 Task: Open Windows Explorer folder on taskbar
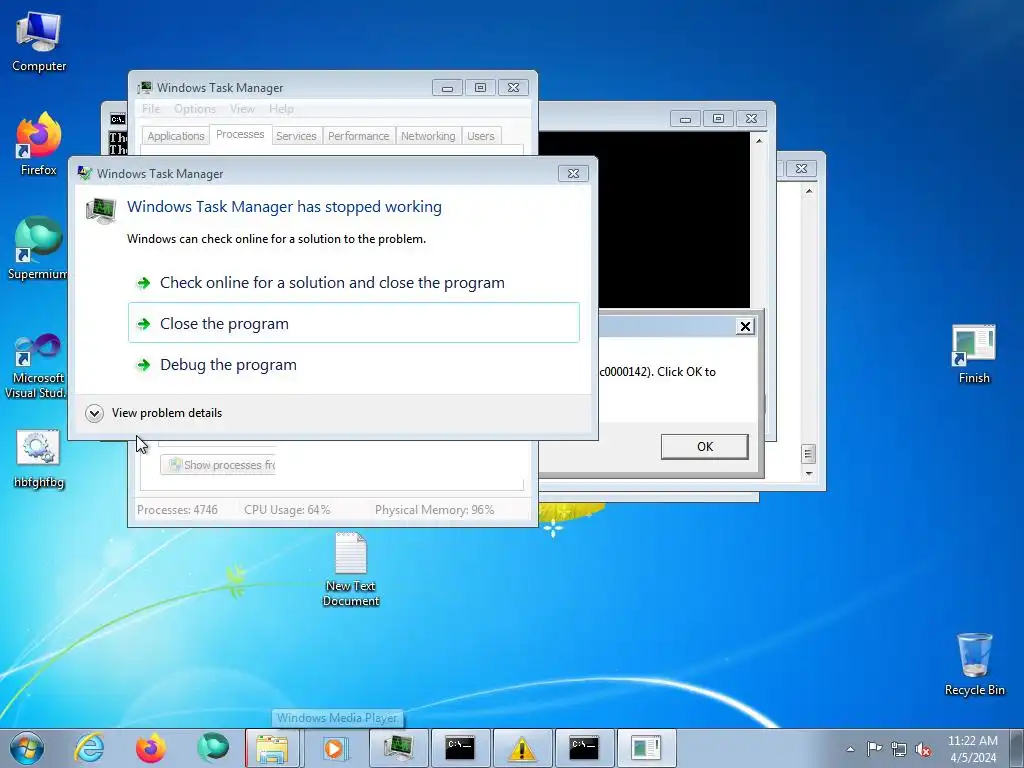(272, 748)
